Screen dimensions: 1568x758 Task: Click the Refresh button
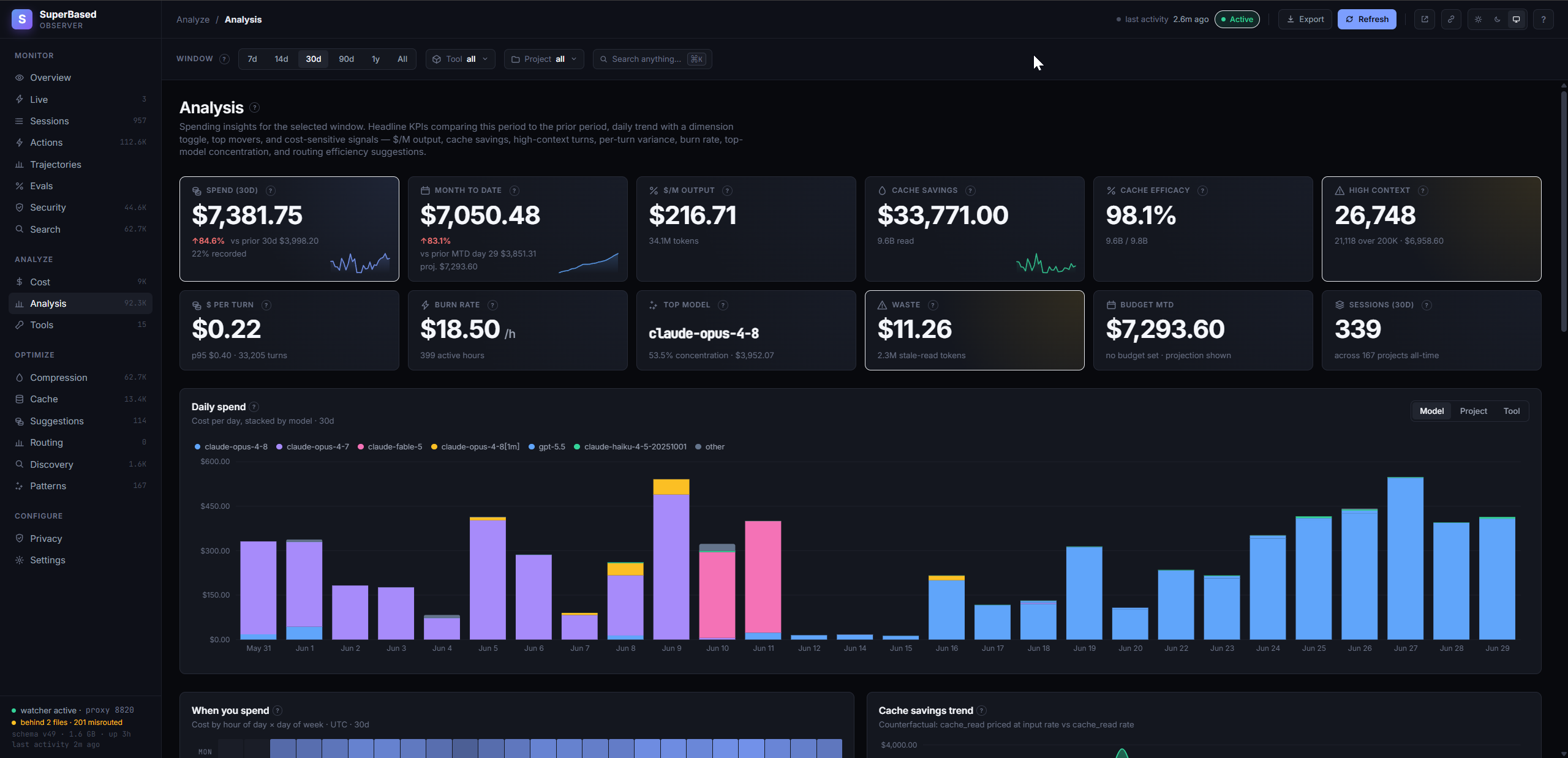tap(1367, 20)
